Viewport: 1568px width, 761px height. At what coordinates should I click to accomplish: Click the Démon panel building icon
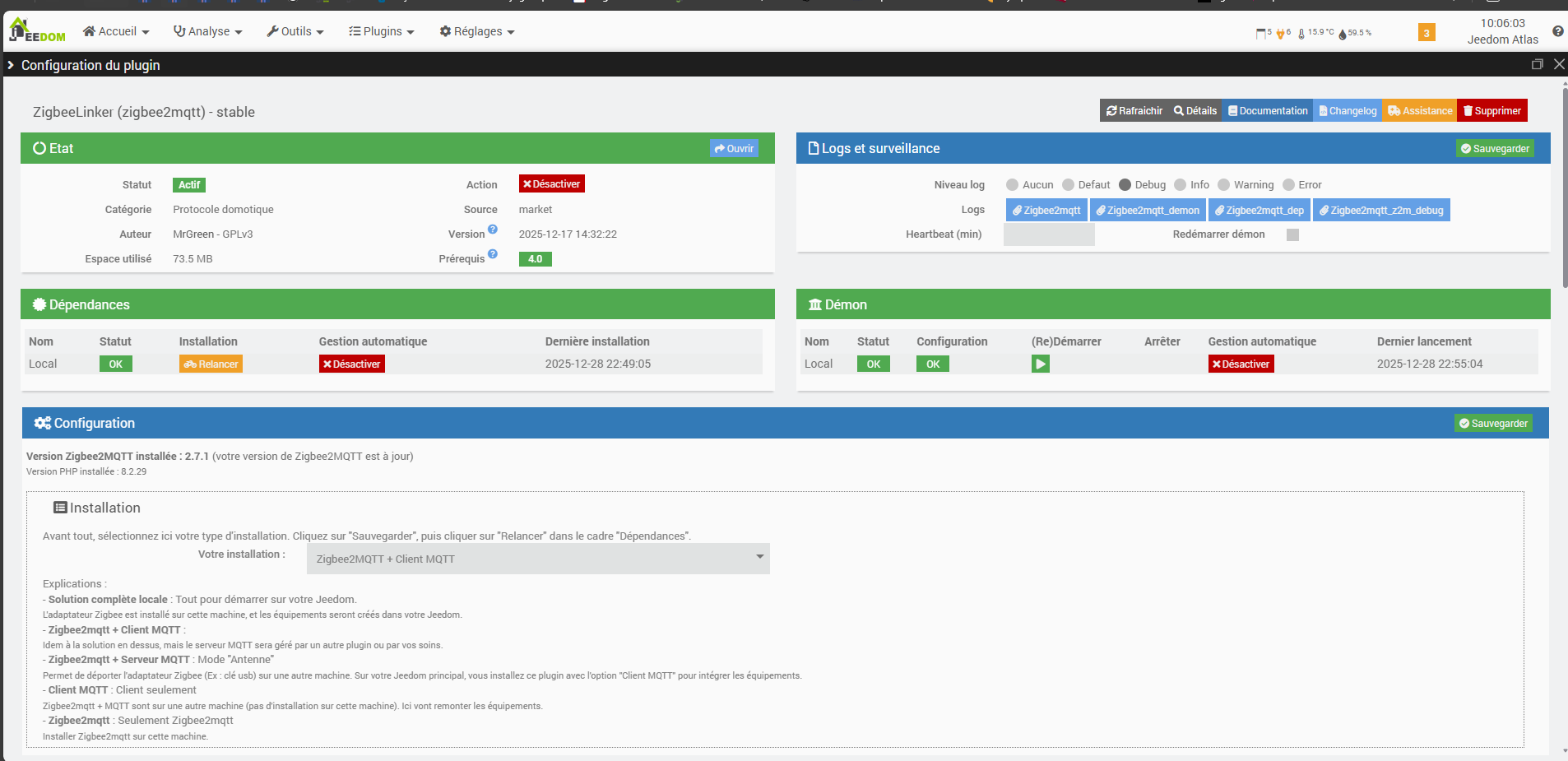pyautogui.click(x=815, y=304)
